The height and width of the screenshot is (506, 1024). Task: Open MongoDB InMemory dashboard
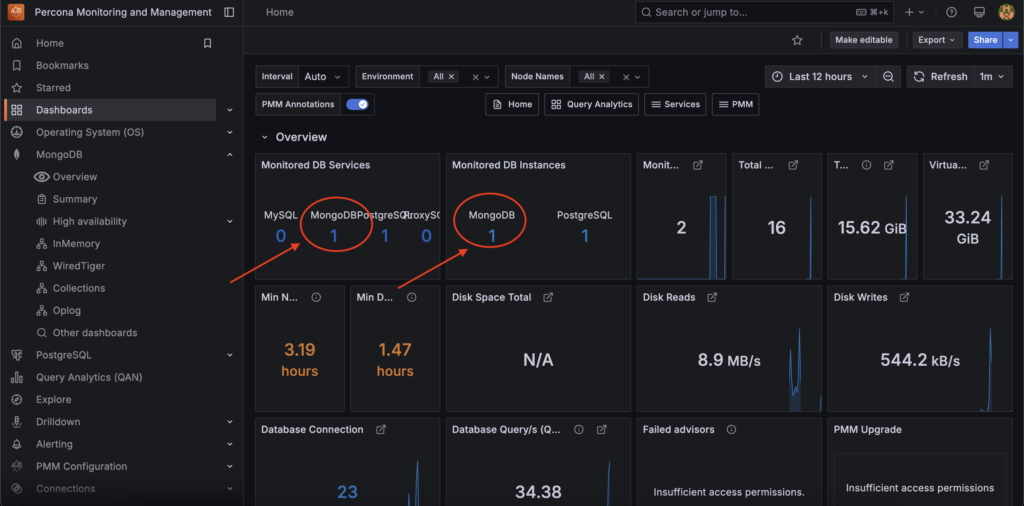tap(76, 244)
